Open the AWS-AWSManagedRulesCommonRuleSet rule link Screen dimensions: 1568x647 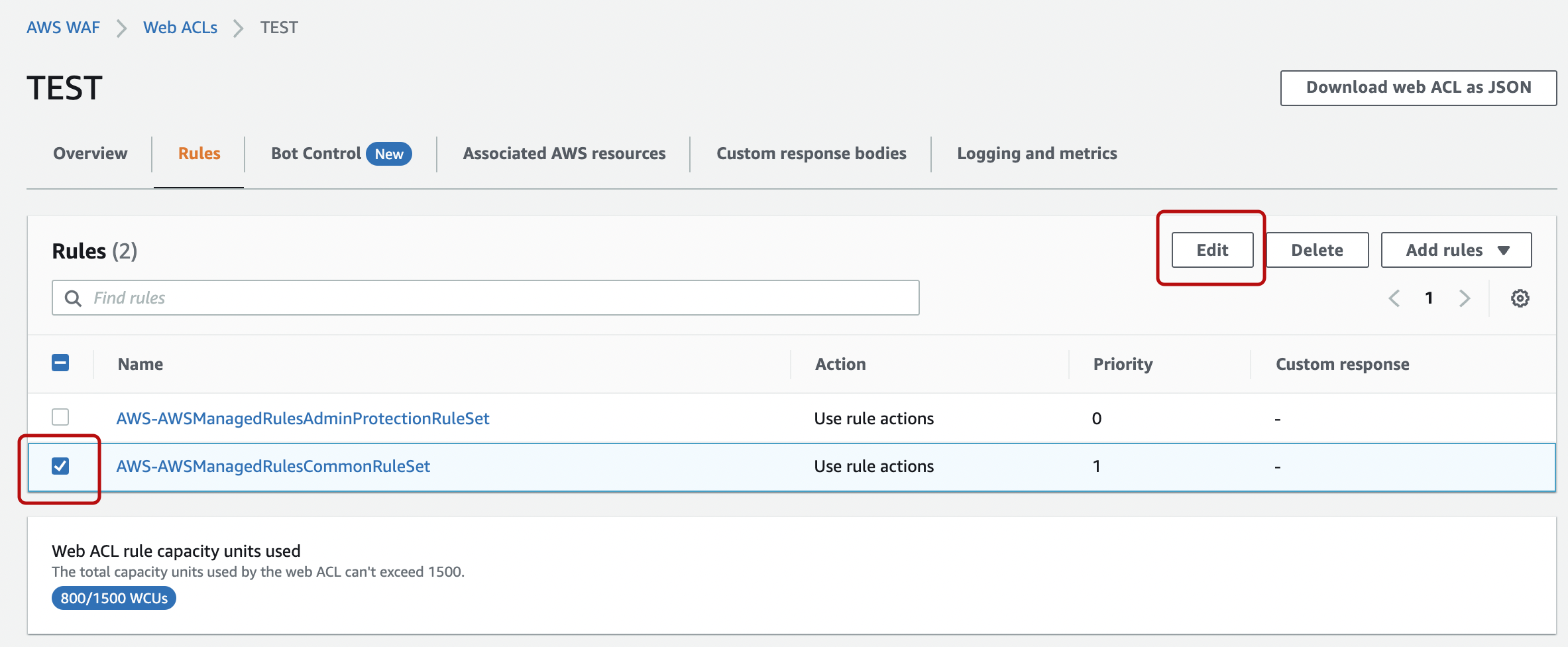[273, 466]
